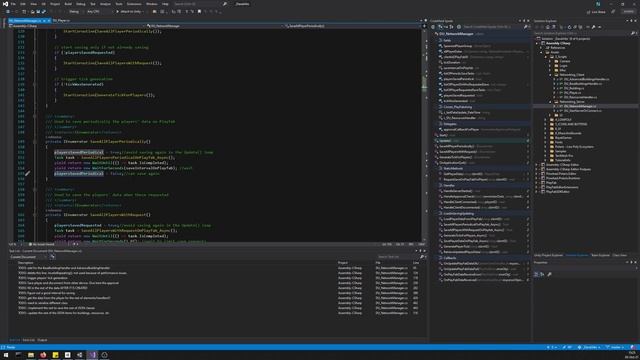The image size is (640, 360).
Task: Switch to the Class View tab
Action: pyautogui.click(x=620, y=256)
